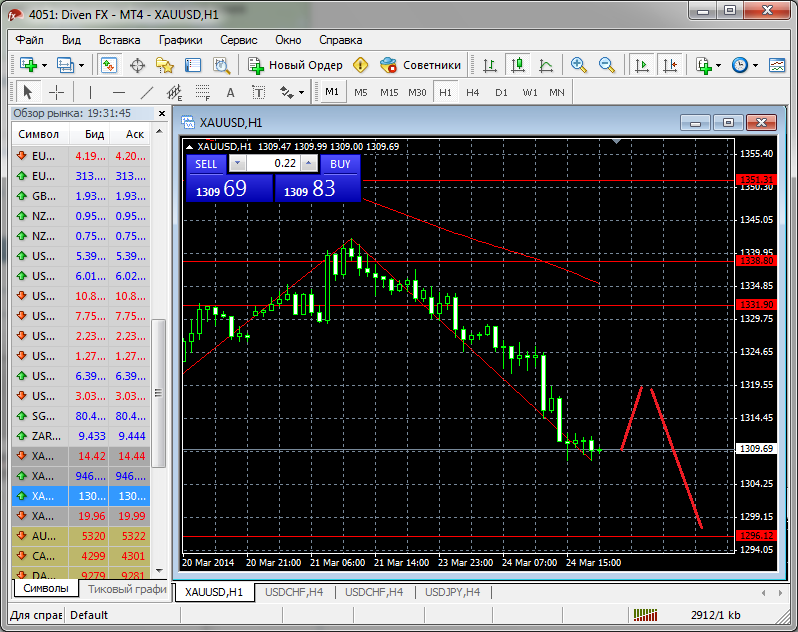Screen dimensions: 798x632
Task: Select the cursor arrow tool
Action: 27,92
